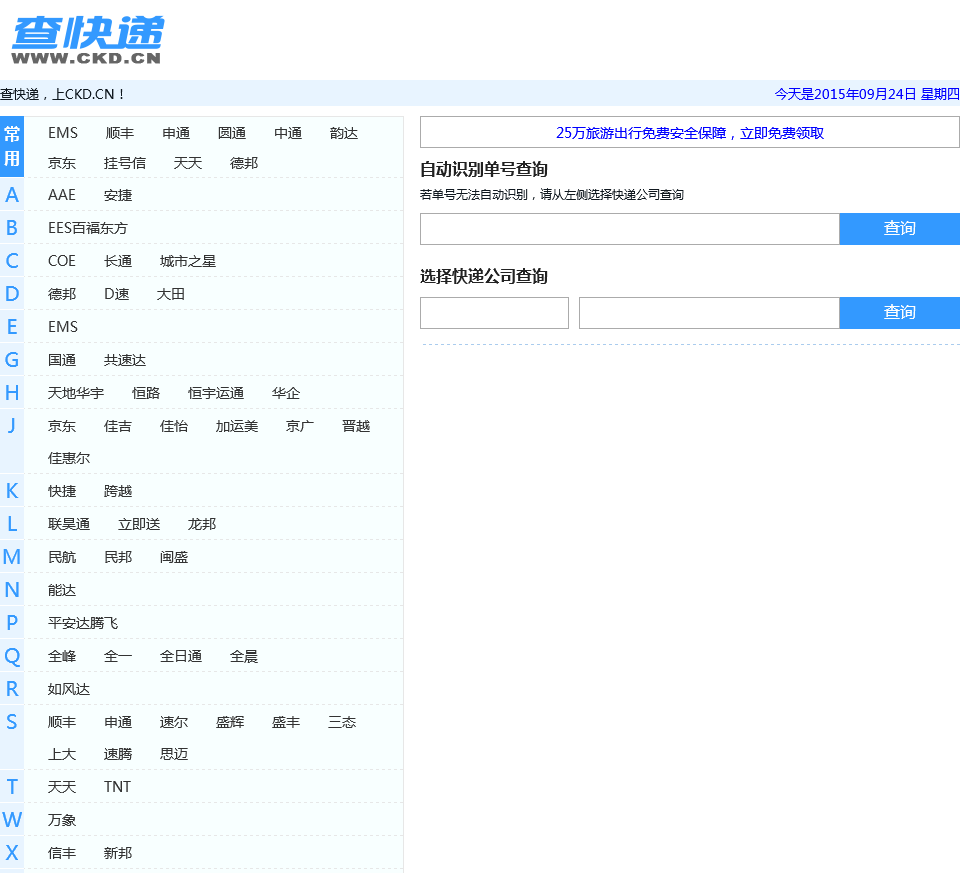This screenshot has width=960, height=873.
Task: Choose 顺丰 in the 常用 row
Action: (x=119, y=133)
